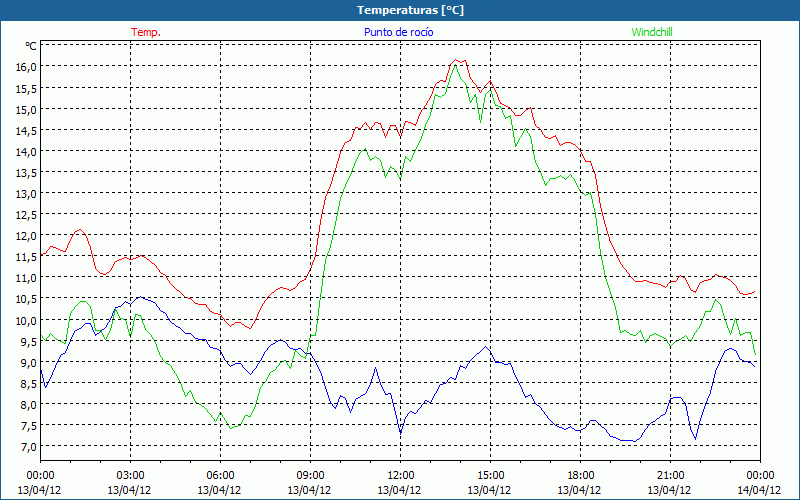Screen dimensions: 800x500
Task: Click the '16,0' y-axis value
Action: pyautogui.click(x=27, y=67)
